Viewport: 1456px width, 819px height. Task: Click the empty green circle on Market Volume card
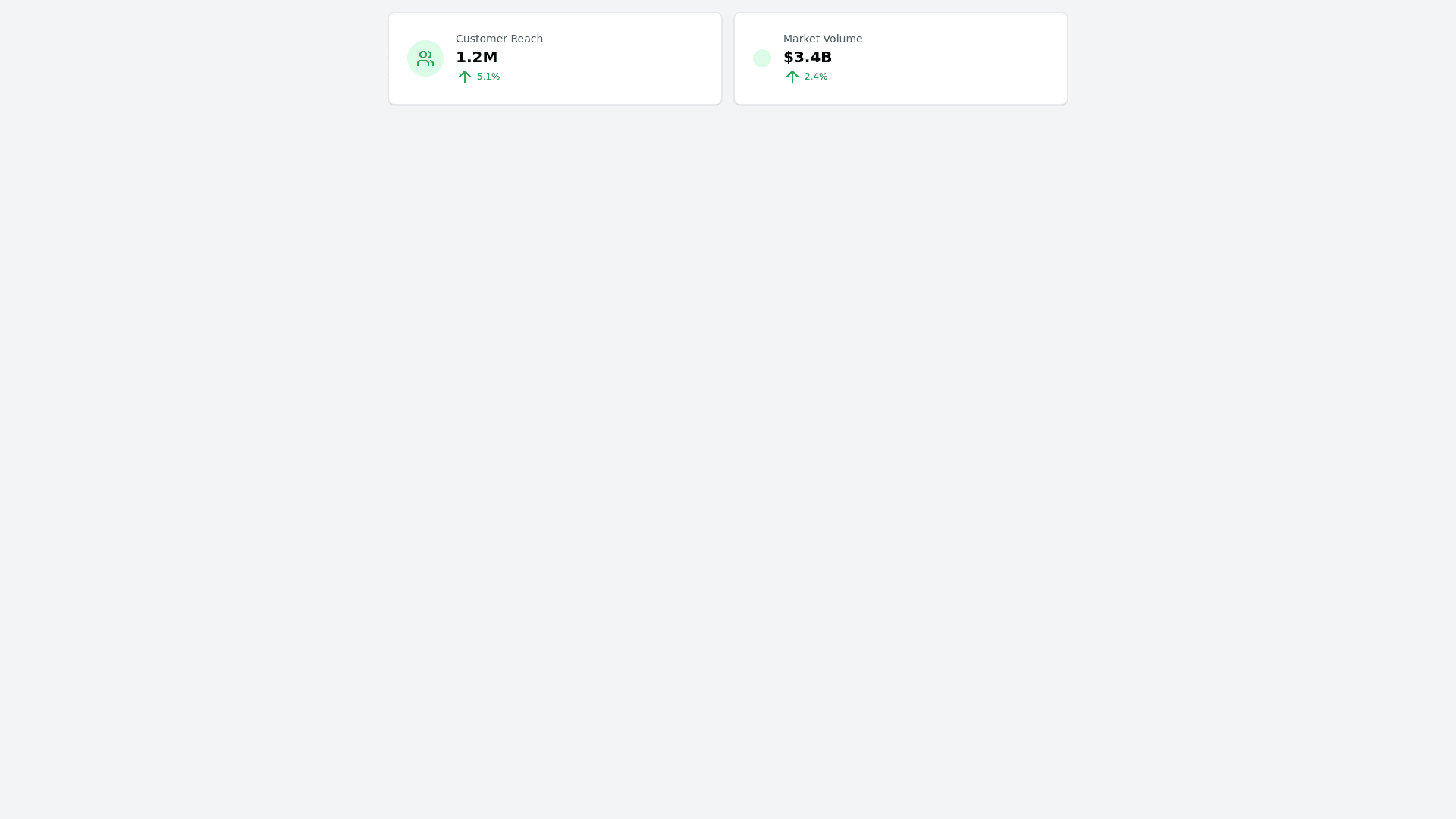[x=762, y=58]
